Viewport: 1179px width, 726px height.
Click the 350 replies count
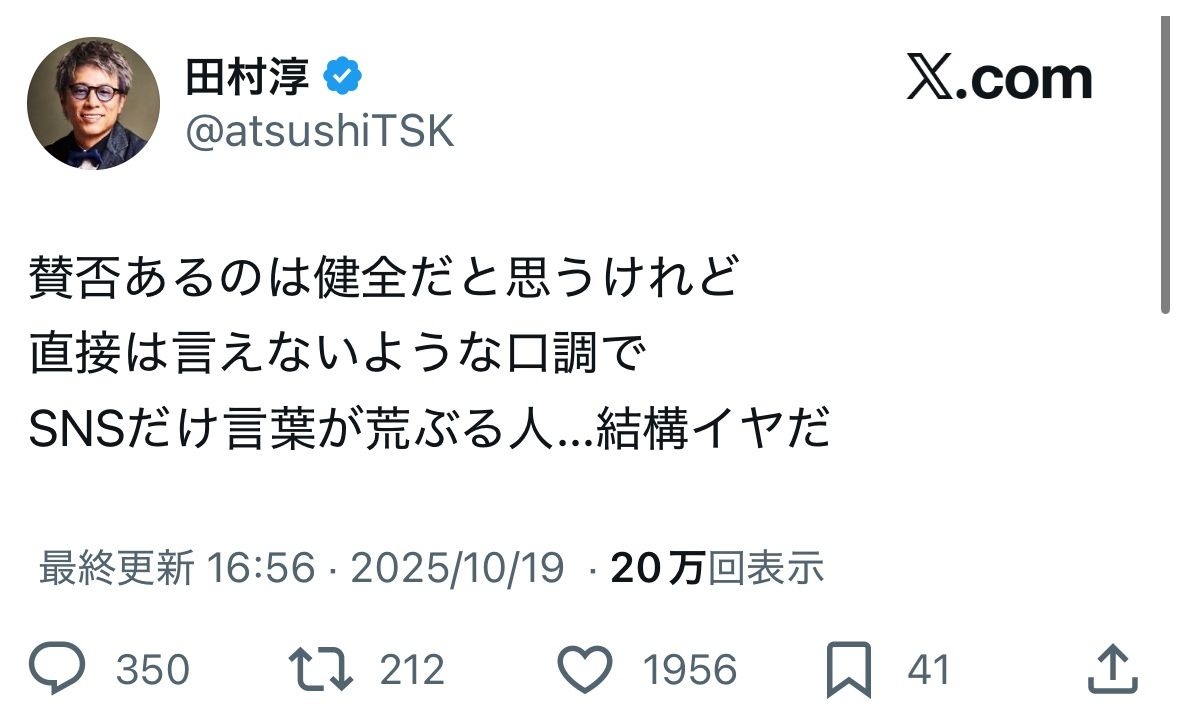(x=152, y=670)
